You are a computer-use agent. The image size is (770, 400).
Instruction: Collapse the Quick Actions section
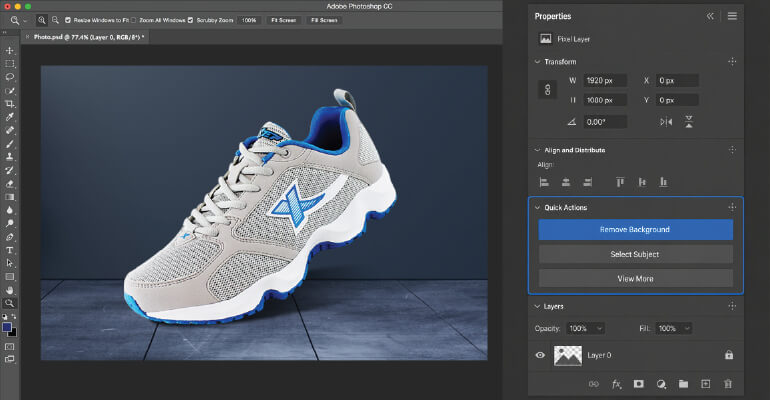pos(537,208)
